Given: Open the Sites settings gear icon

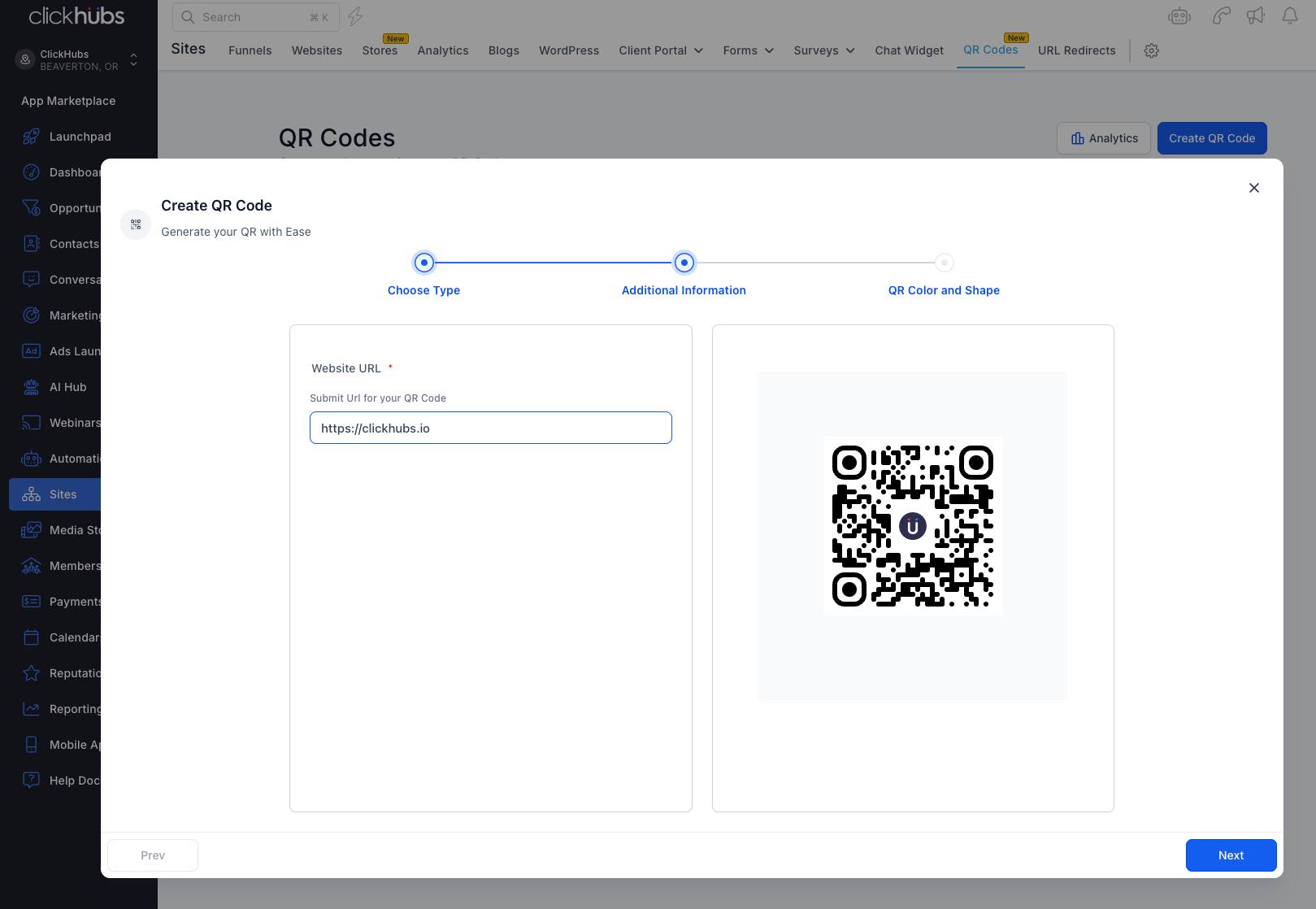Looking at the screenshot, I should [x=1151, y=50].
